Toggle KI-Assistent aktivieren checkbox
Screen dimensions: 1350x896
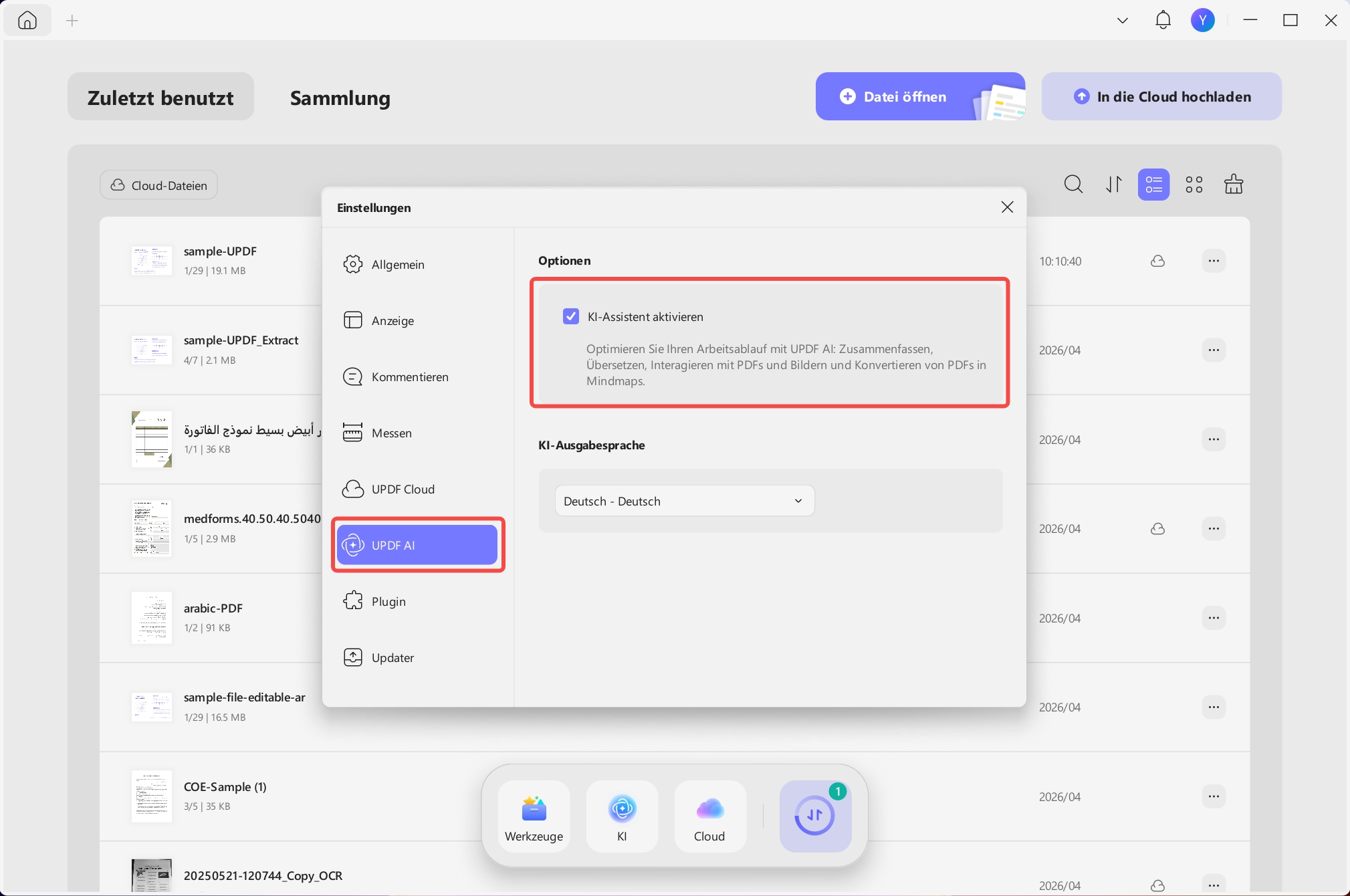[571, 316]
